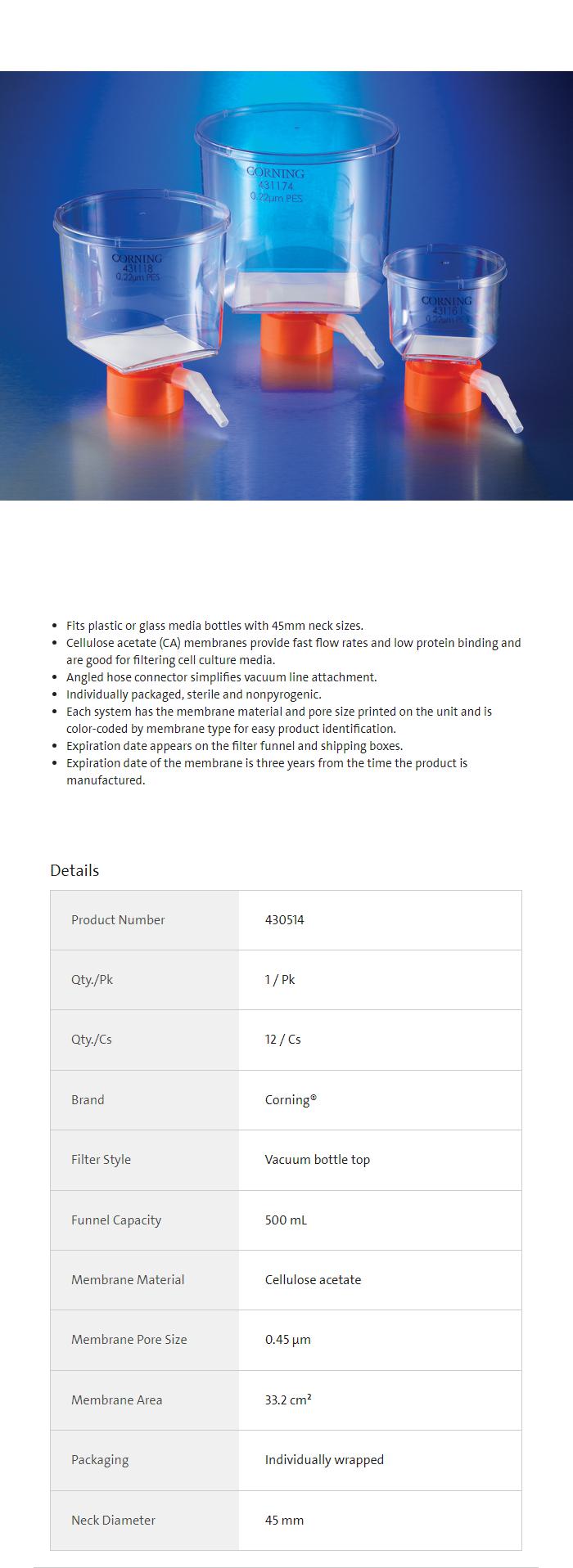The image size is (573, 1568).
Task: Click the "0.45 µm" pore size value
Action: tap(287, 1339)
